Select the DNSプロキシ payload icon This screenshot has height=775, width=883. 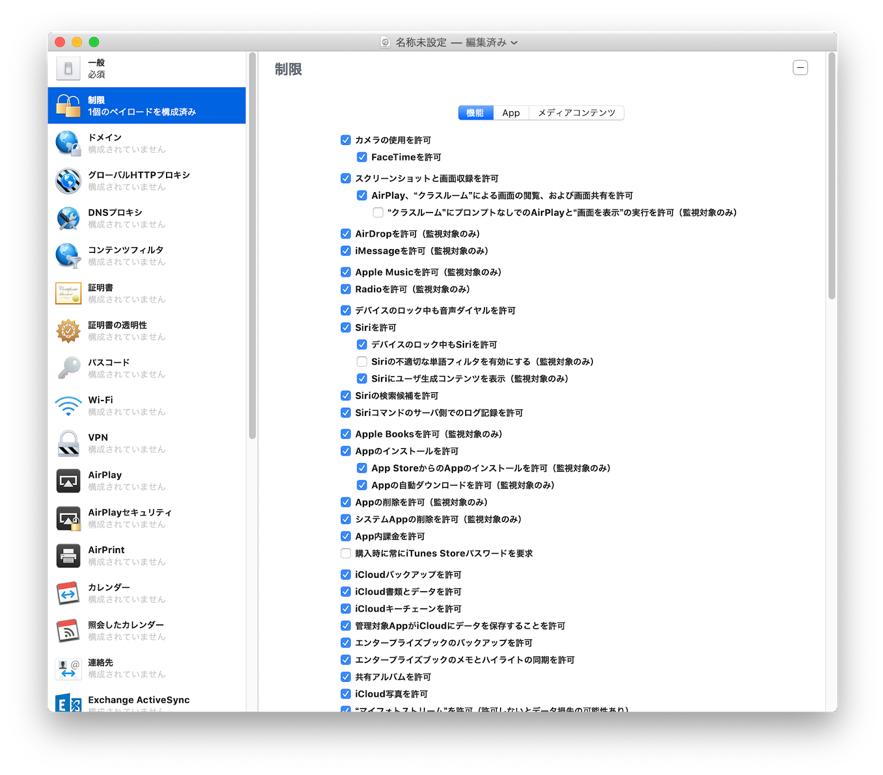pos(70,218)
